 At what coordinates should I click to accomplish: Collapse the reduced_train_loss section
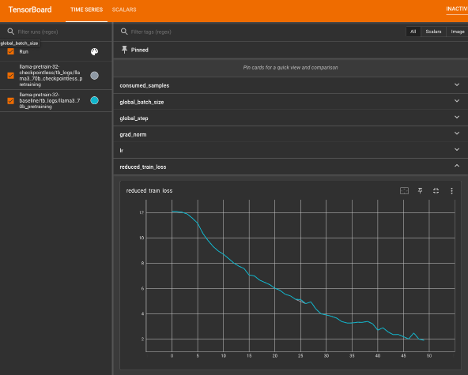pos(457,166)
